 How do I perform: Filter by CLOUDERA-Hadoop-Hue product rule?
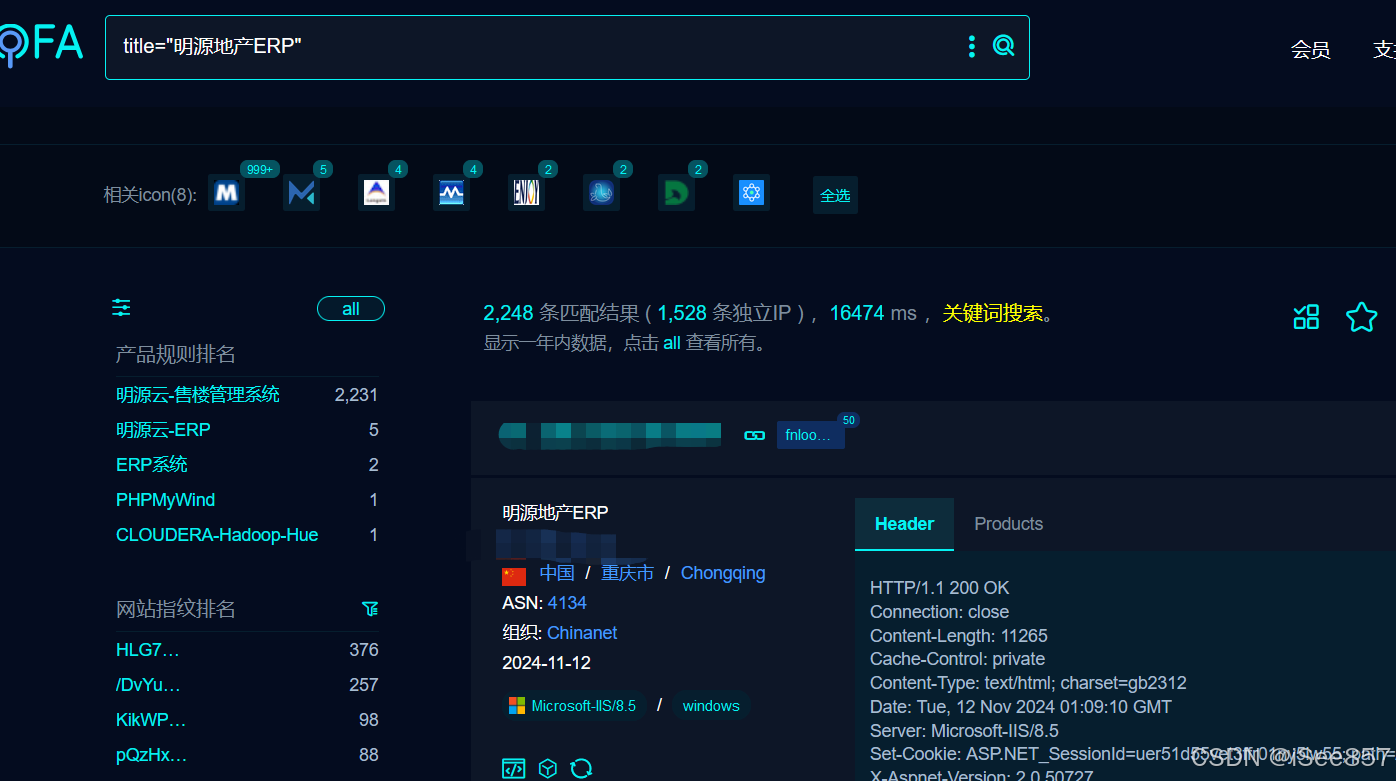click(217, 535)
